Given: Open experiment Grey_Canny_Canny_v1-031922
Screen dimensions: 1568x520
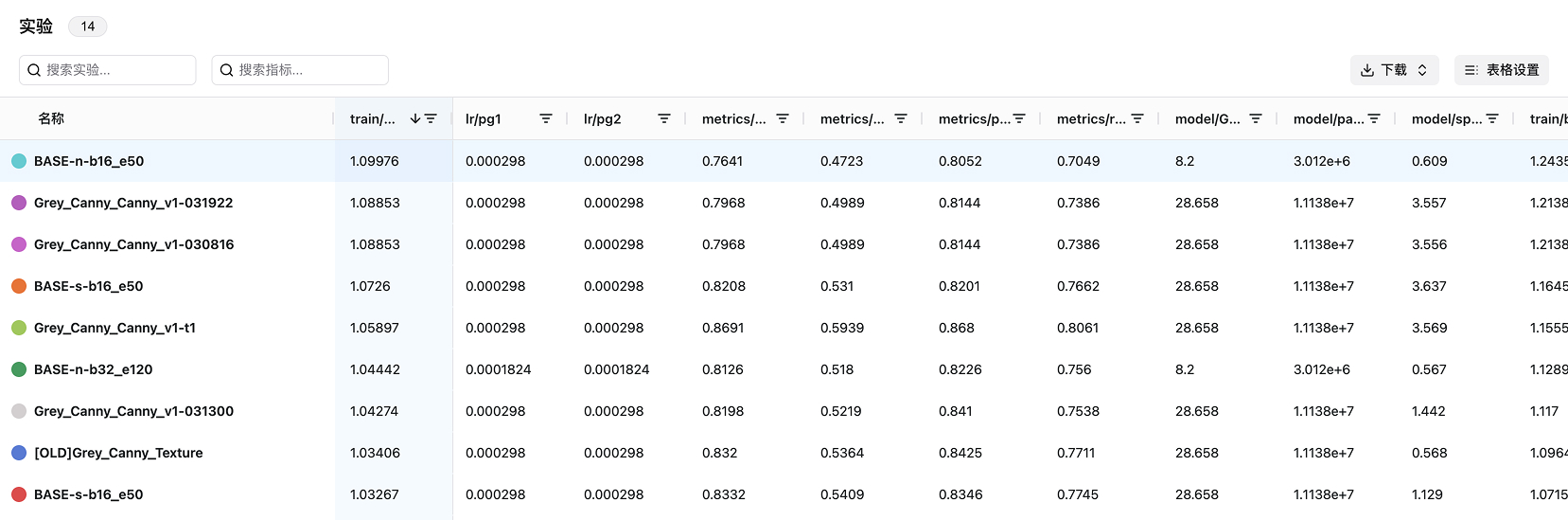Looking at the screenshot, I should coord(133,203).
